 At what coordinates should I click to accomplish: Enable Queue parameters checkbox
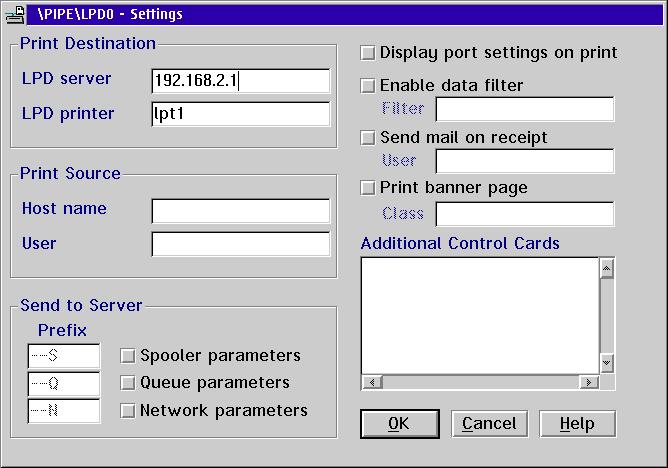128,382
